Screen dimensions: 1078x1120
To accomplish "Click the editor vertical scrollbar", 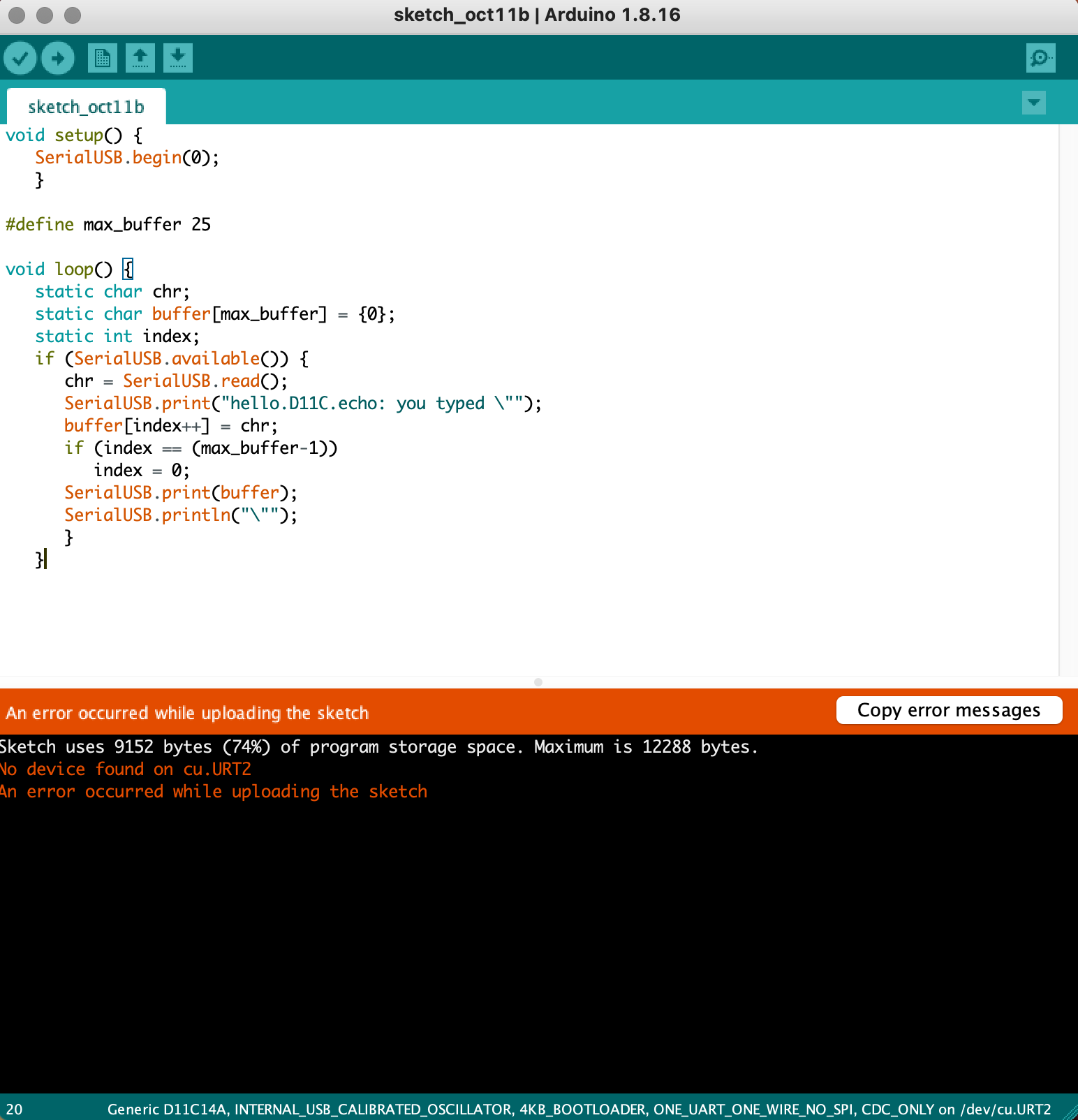I will pyautogui.click(x=1068, y=400).
